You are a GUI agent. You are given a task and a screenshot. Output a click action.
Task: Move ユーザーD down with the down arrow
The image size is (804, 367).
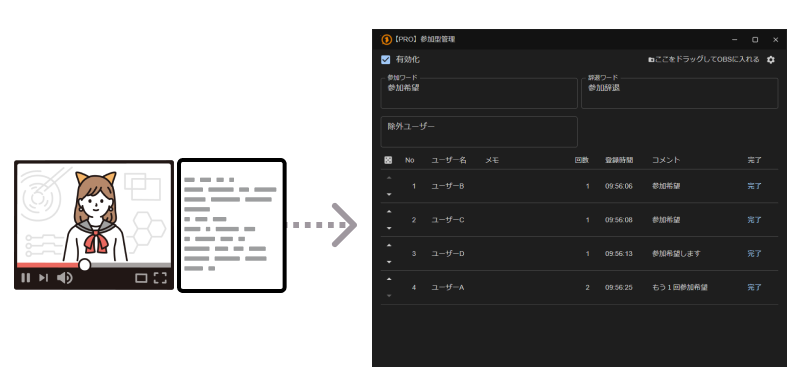click(389, 262)
